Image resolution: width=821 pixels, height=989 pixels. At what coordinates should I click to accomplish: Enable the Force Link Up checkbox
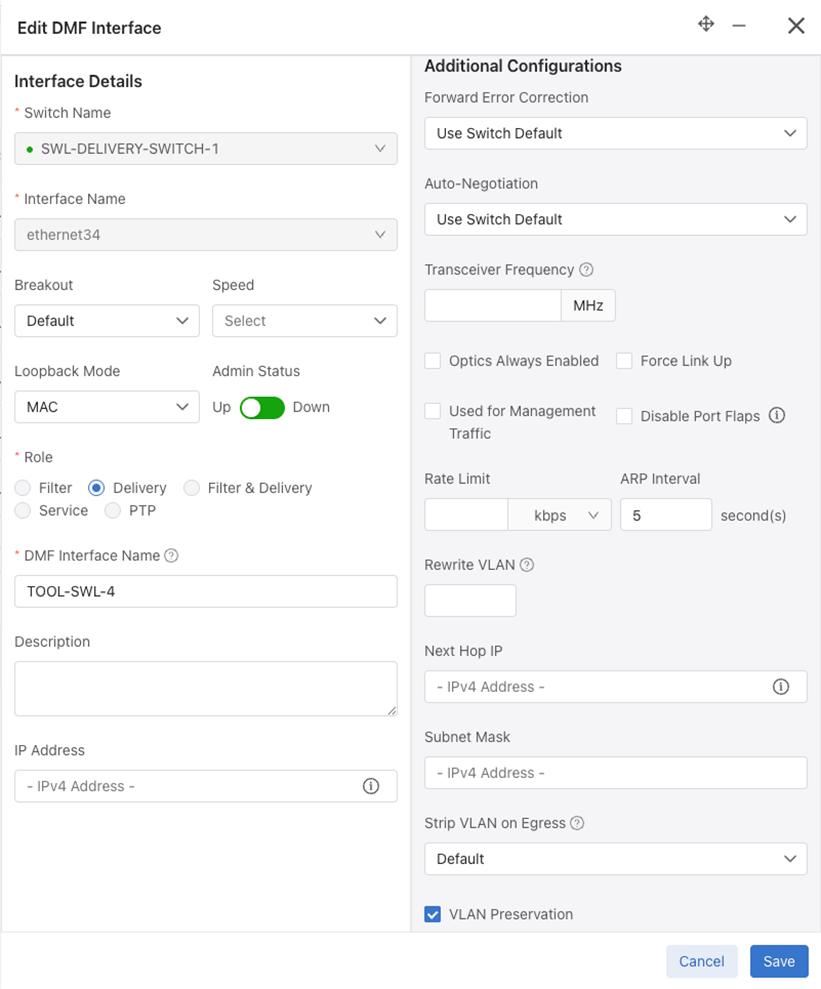pos(624,361)
